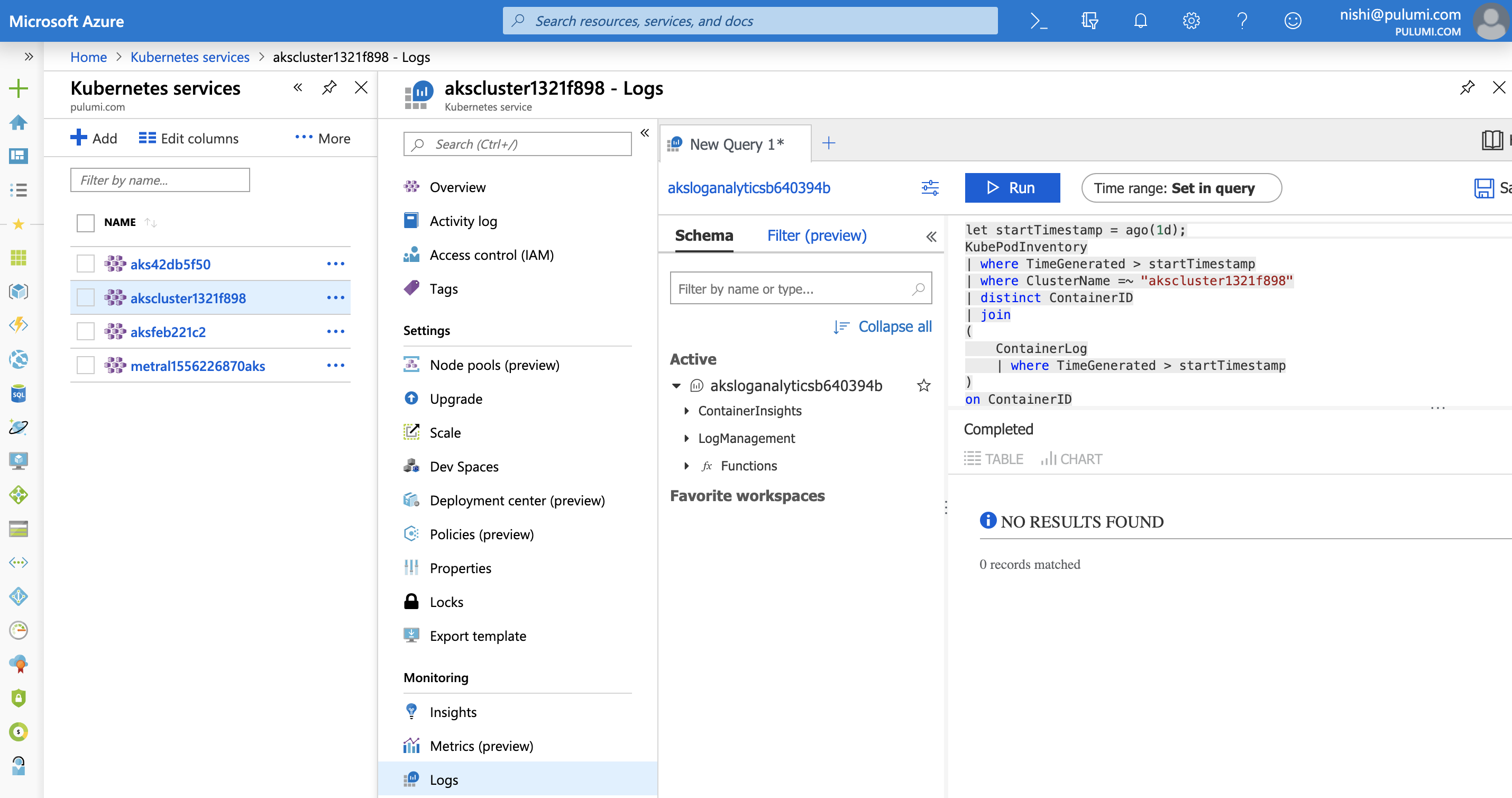Open the Time range dropdown
This screenshot has width=1512, height=798.
(1181, 188)
